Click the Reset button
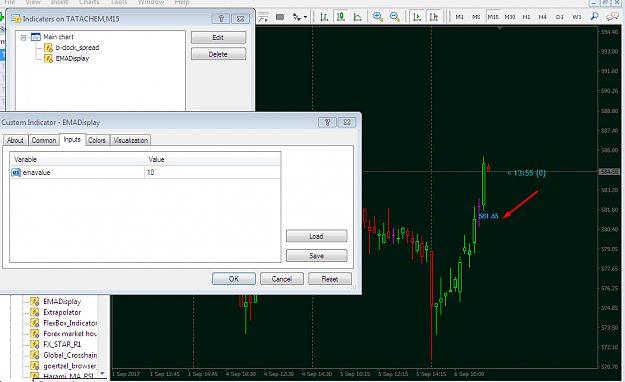Viewport: 625px width, 382px height. (x=330, y=279)
